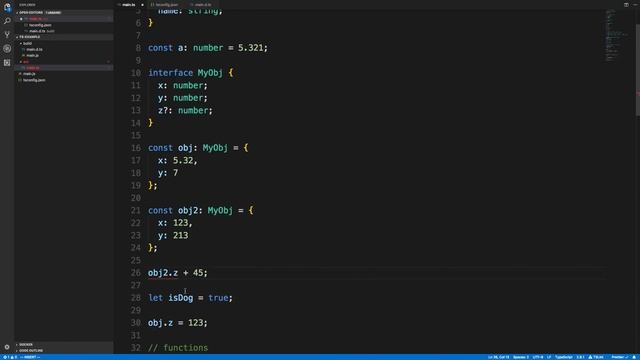This screenshot has width=640, height=360.
Task: Click the EXPLORER sidebar title
Action: [27, 5]
